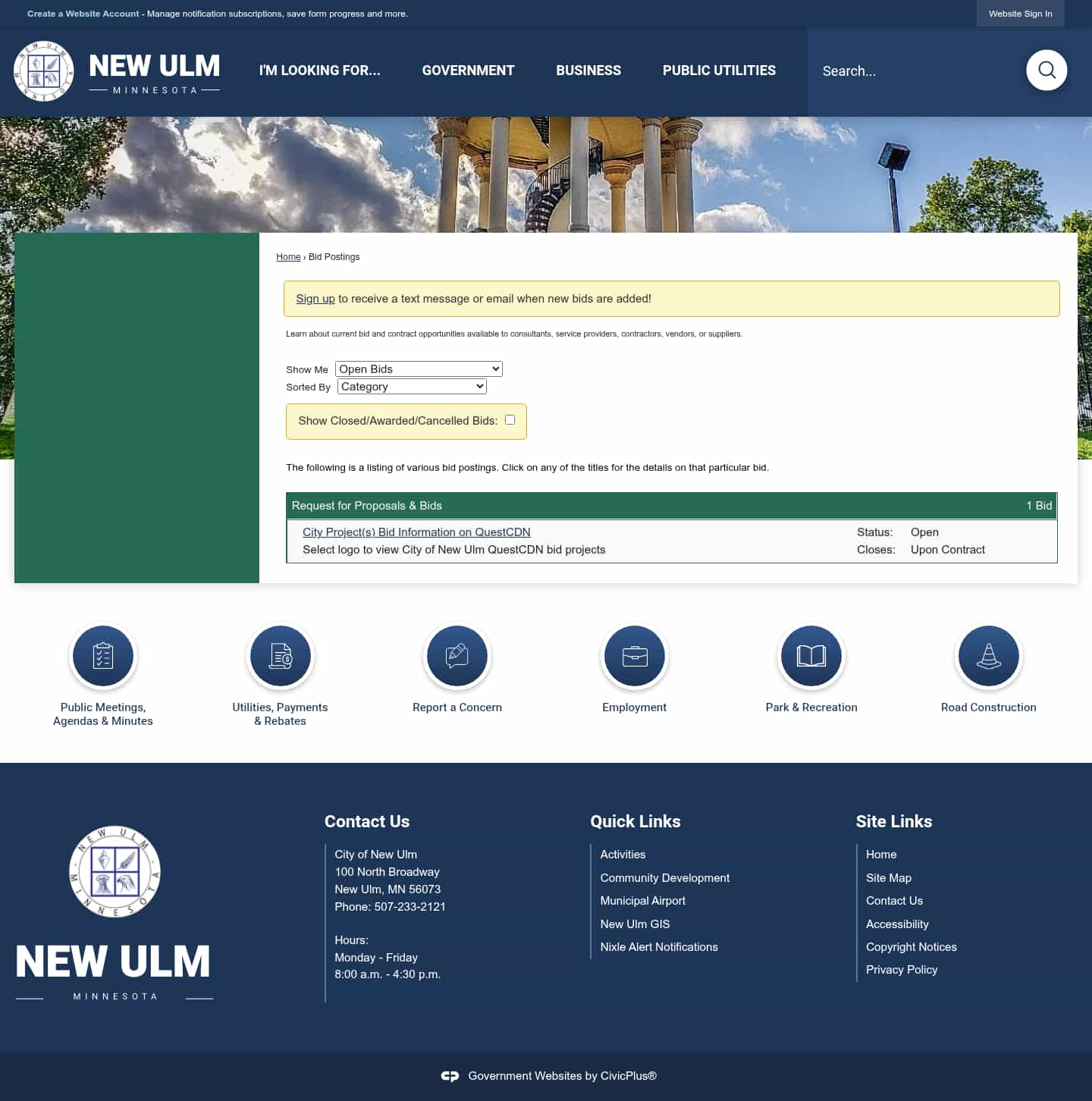Expand the I'M LOOKING FOR... menu
This screenshot has height=1101, width=1092.
click(319, 71)
